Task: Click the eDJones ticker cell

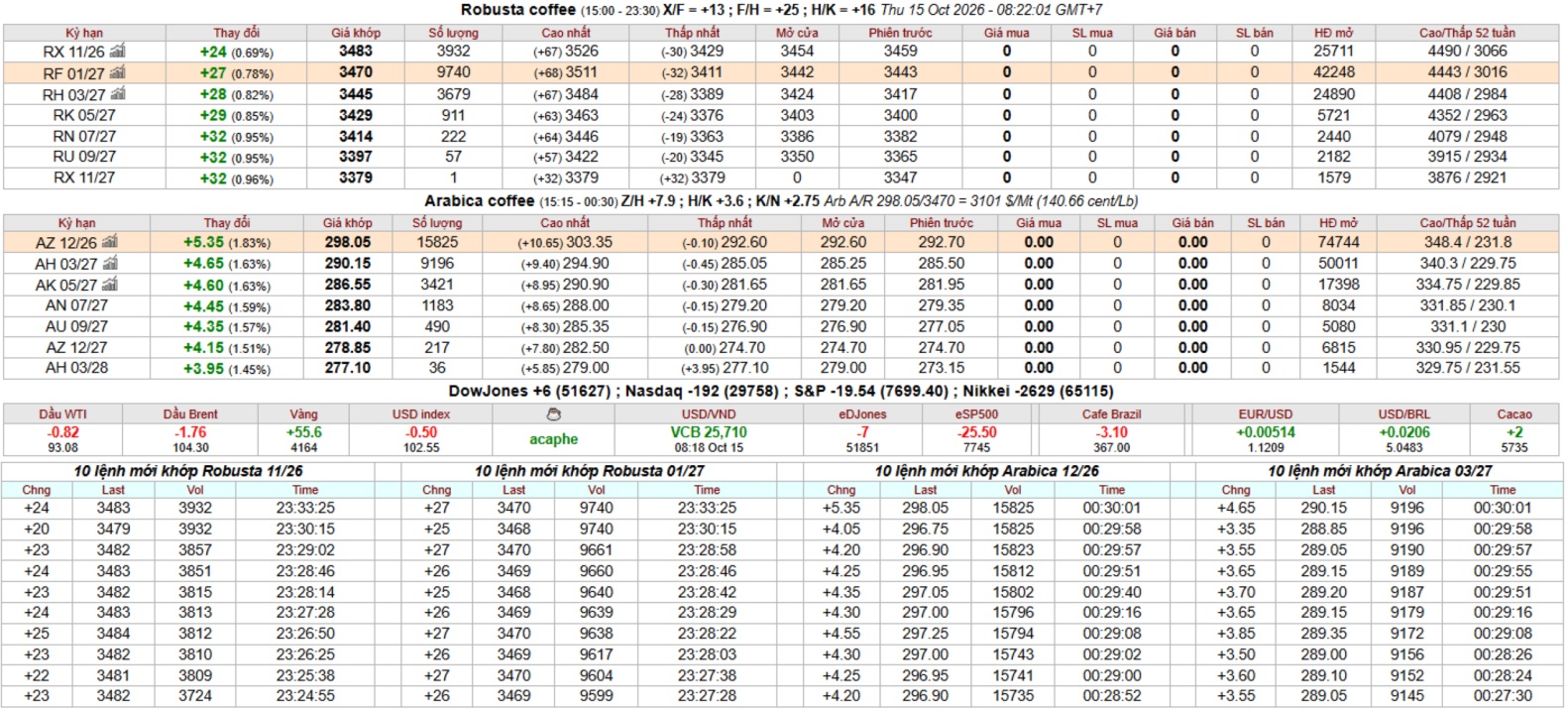Action: 862,431
